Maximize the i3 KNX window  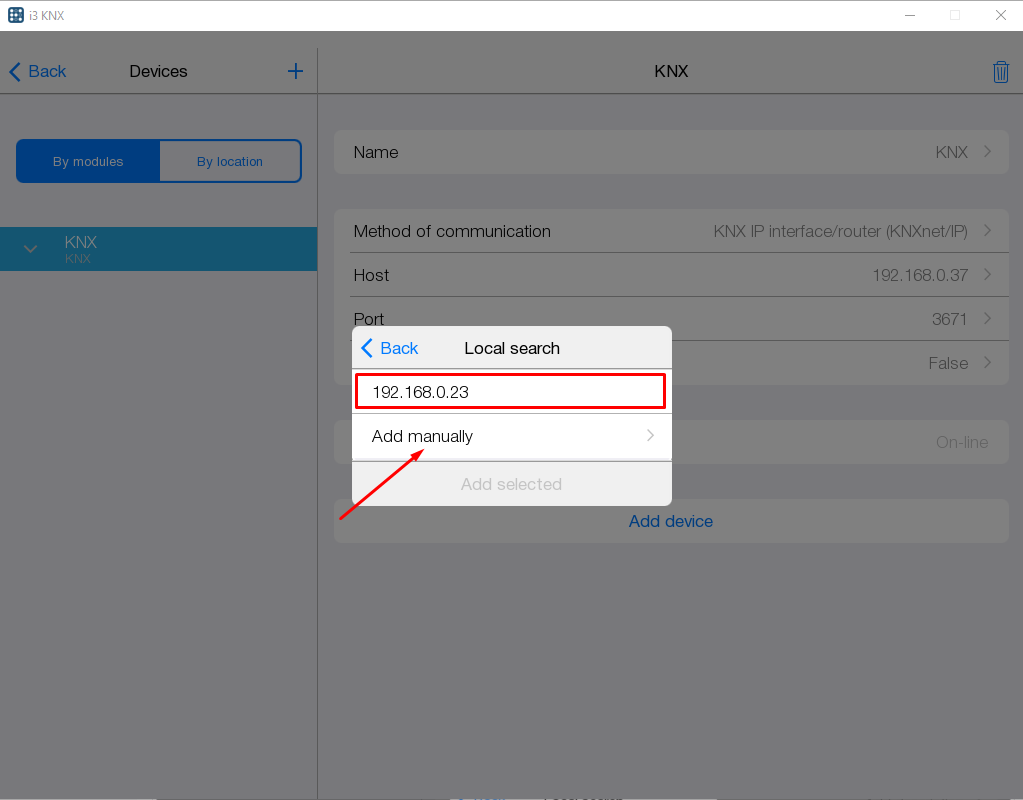(954, 15)
